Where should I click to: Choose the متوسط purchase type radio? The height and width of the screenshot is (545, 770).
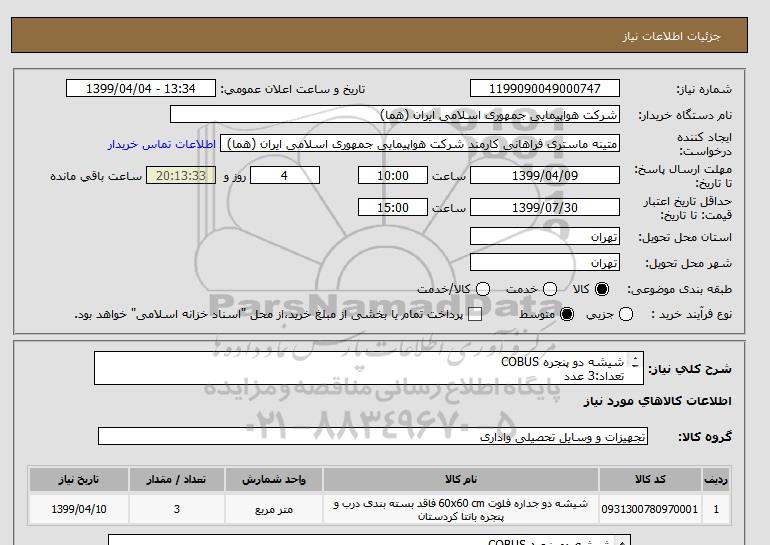pyautogui.click(x=567, y=314)
